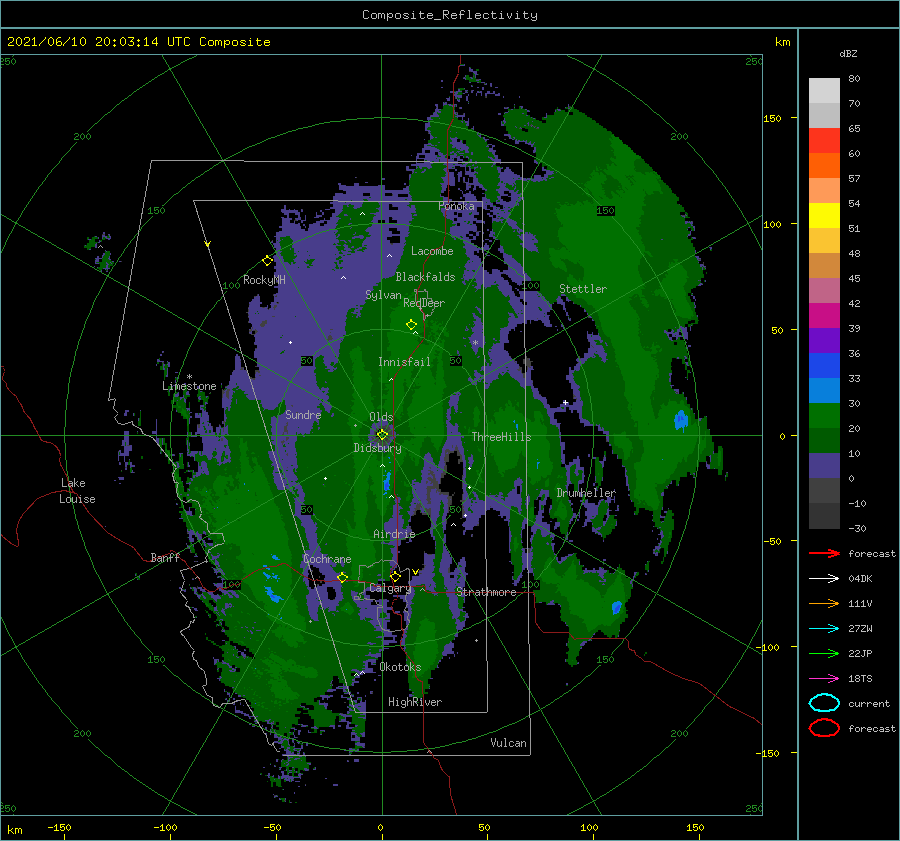This screenshot has width=900, height=841.
Task: Click the Vulcan city label
Action: click(508, 743)
